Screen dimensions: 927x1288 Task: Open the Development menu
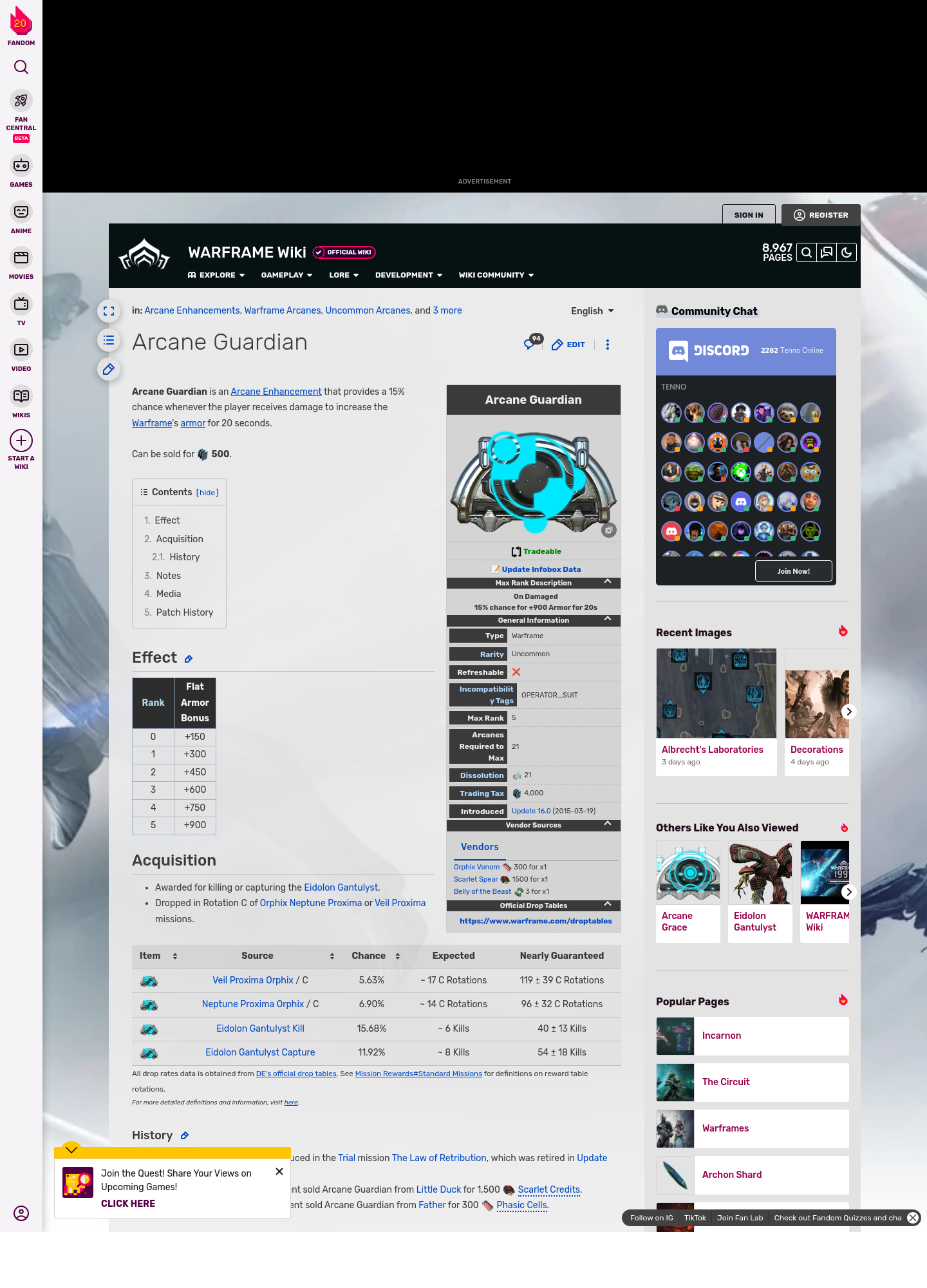[409, 275]
